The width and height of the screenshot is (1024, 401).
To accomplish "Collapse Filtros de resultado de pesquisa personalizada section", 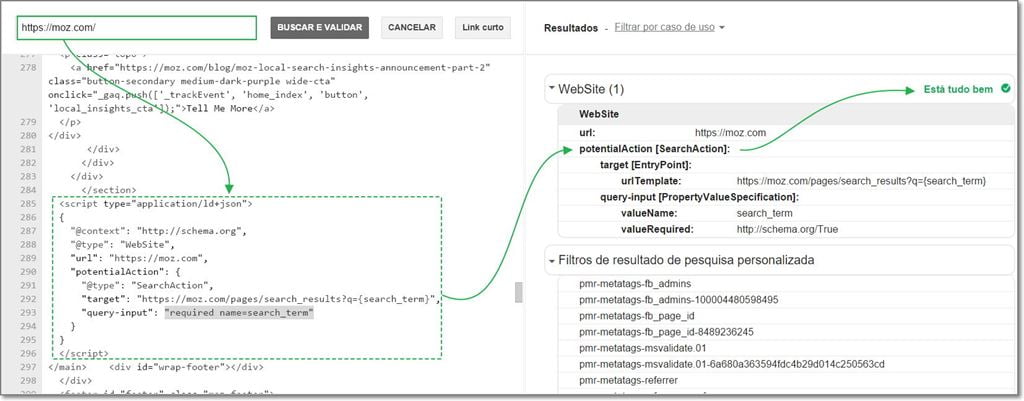I will point(552,260).
